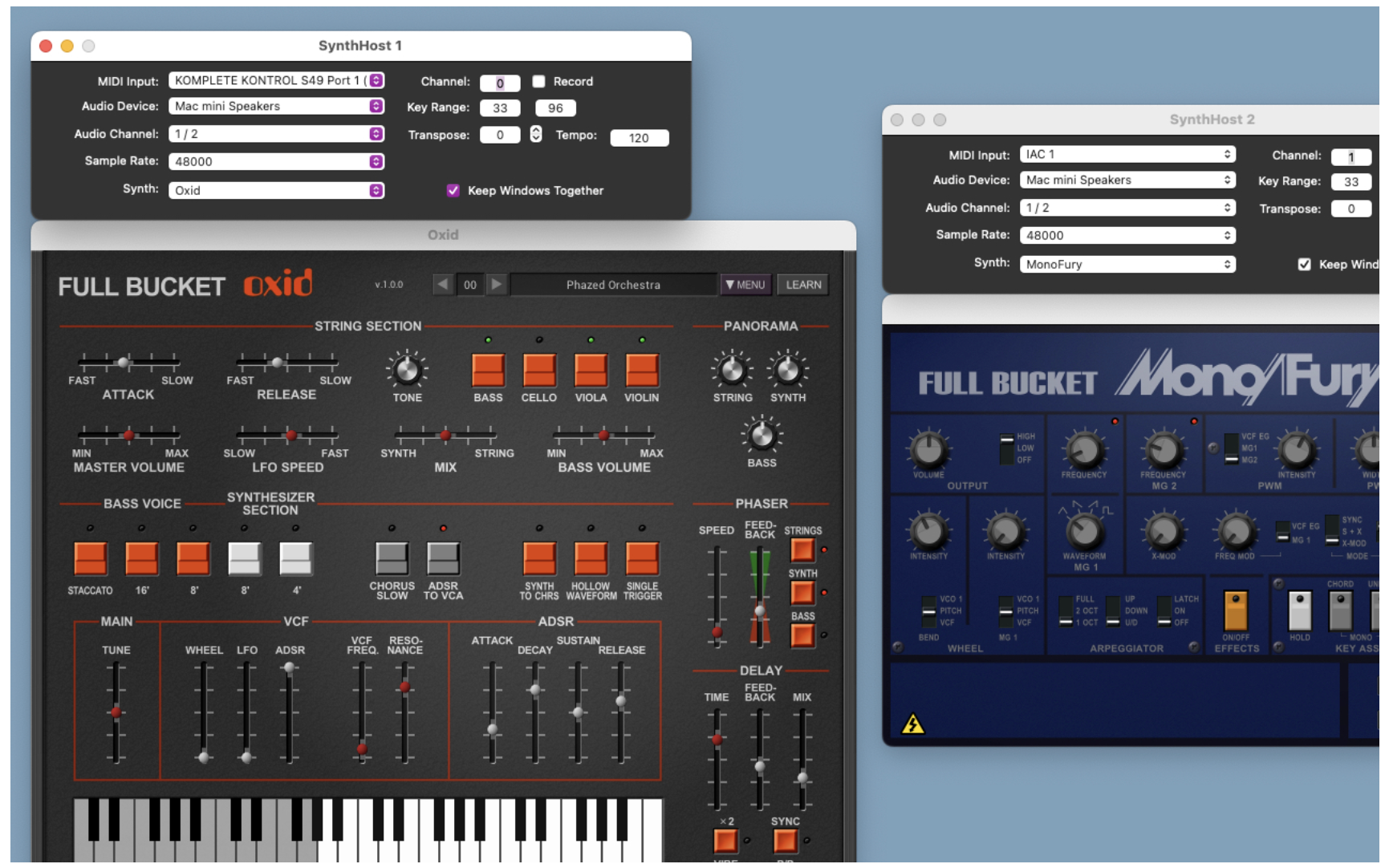Open the Audio Channel dropdown in SynthHost 1

tap(276, 134)
